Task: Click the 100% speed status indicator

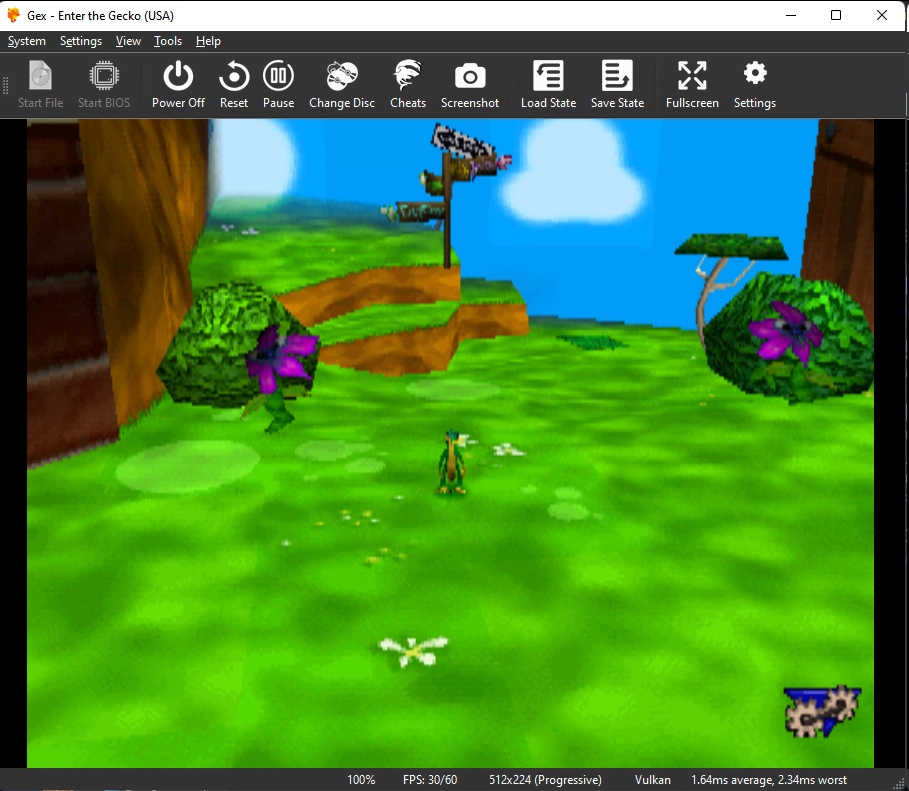Action: (361, 780)
